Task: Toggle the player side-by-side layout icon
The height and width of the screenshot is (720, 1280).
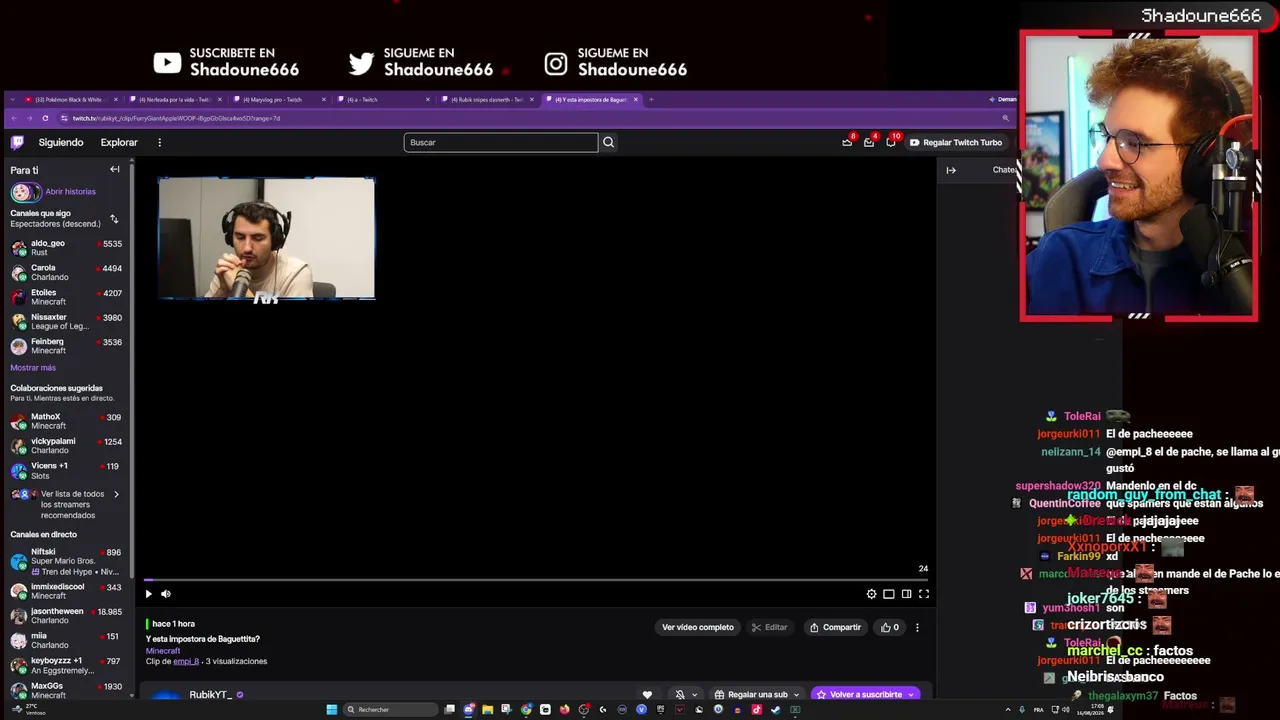Action: click(906, 594)
